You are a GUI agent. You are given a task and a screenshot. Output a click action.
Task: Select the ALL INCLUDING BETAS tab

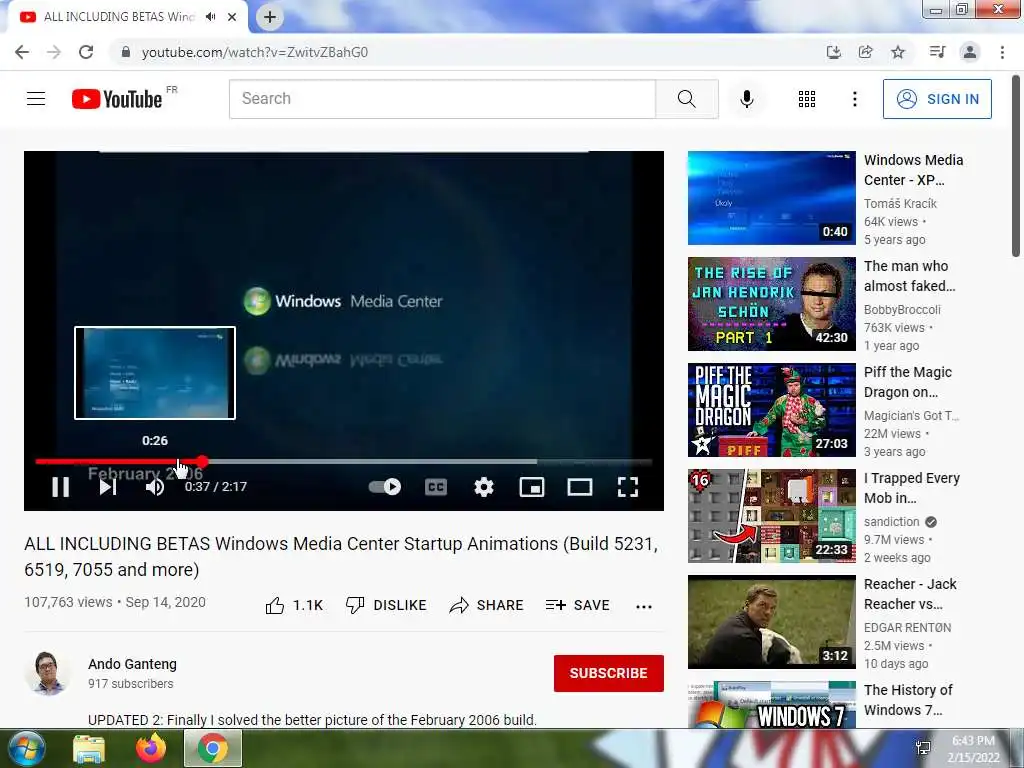coord(127,17)
